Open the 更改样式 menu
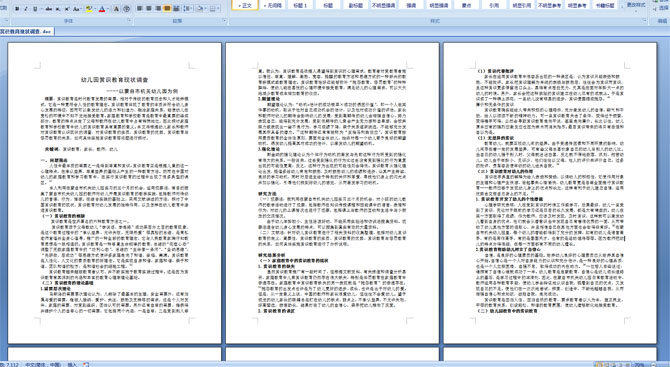This screenshot has height=367, width=670. point(636,5)
